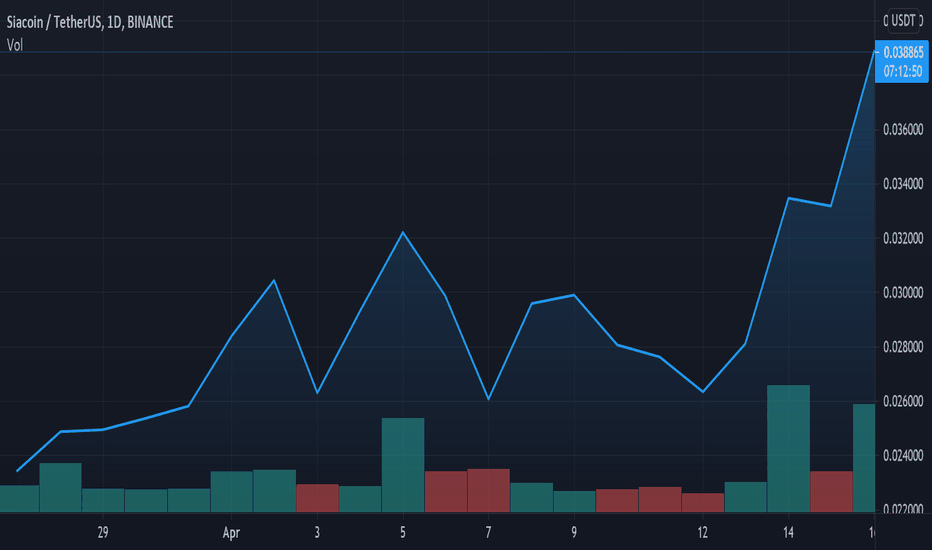Click the 0.030000 price axis label
Screen dimensions: 932x550
[903, 293]
